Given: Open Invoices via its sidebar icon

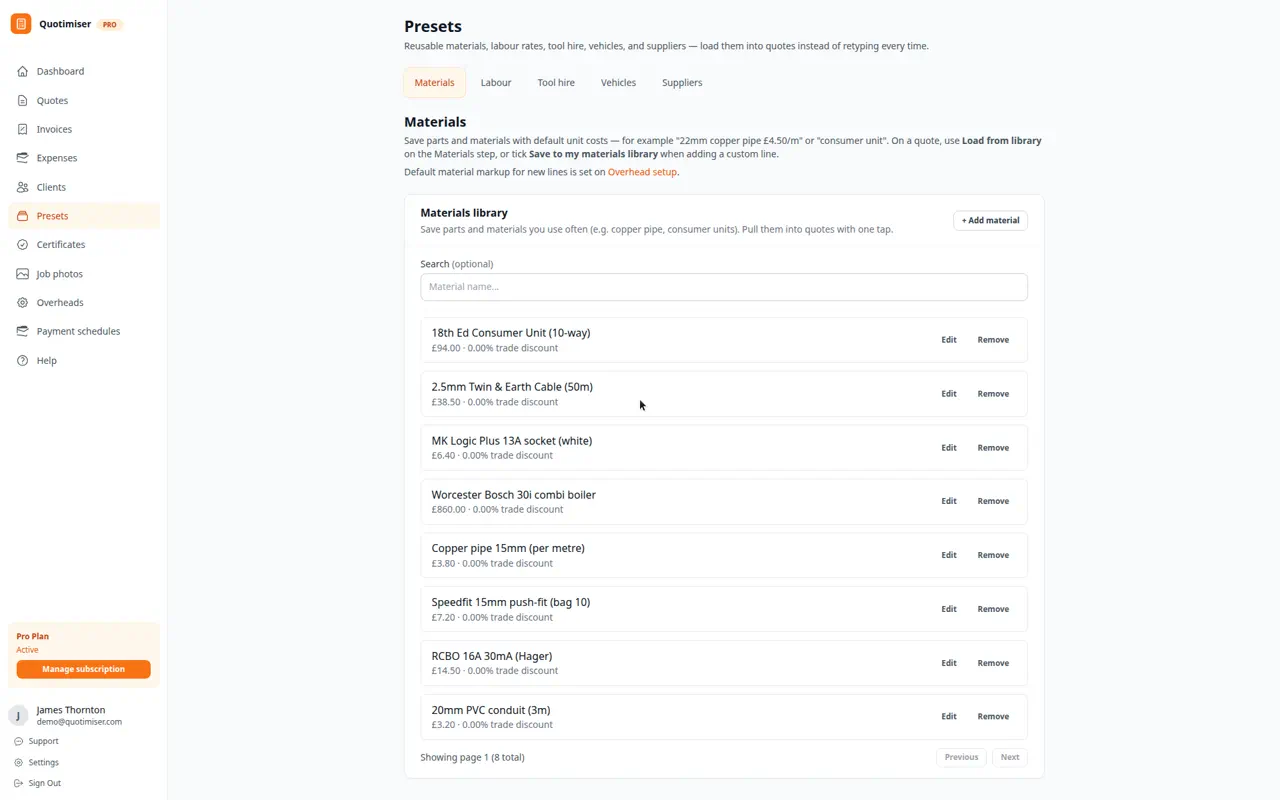Looking at the screenshot, I should (23, 129).
